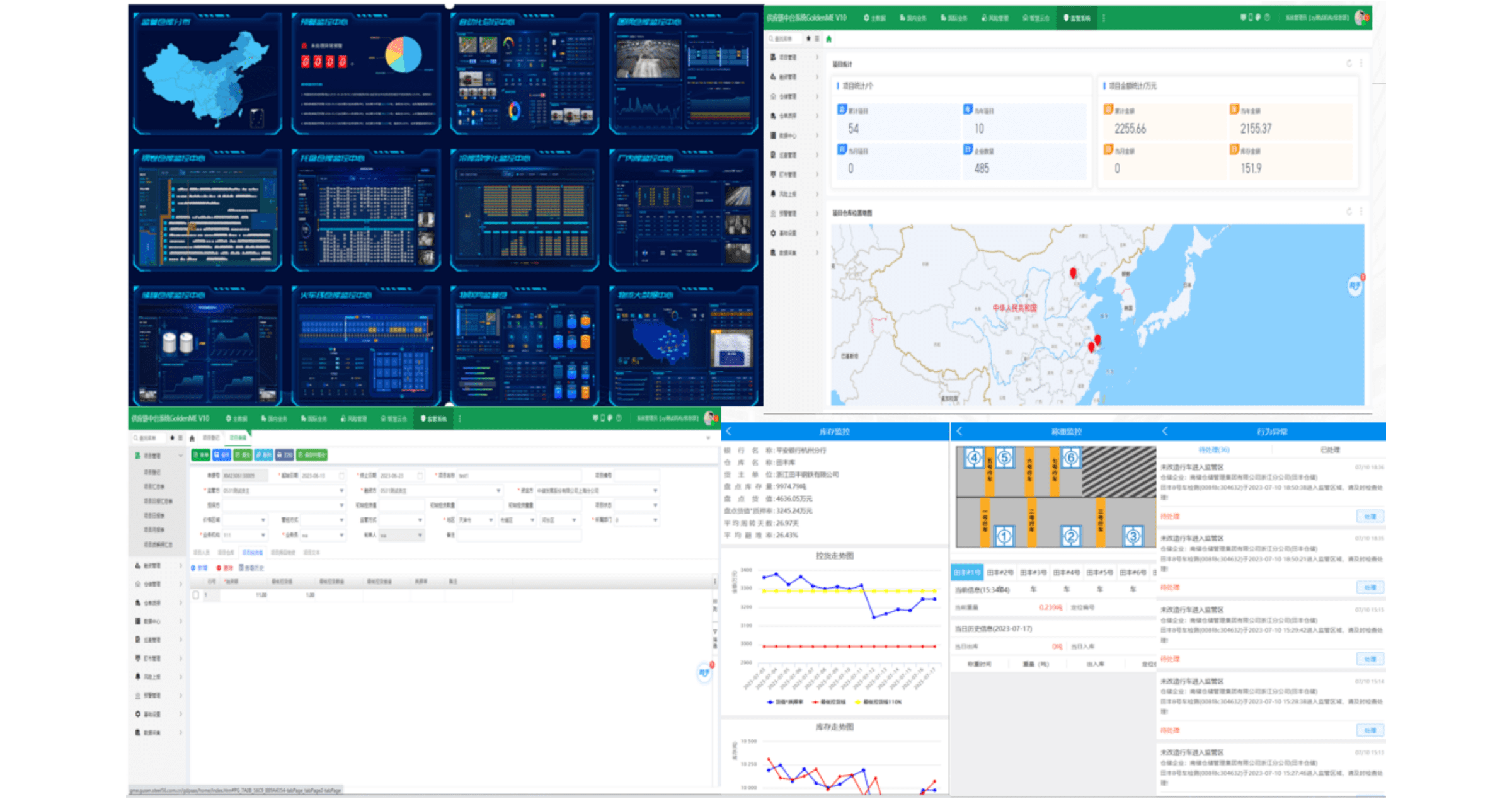Image resolution: width=1512 pixels, height=799 pixels.
Task: Click the star favorites icon in bottom-left sidebar
Action: [172, 438]
